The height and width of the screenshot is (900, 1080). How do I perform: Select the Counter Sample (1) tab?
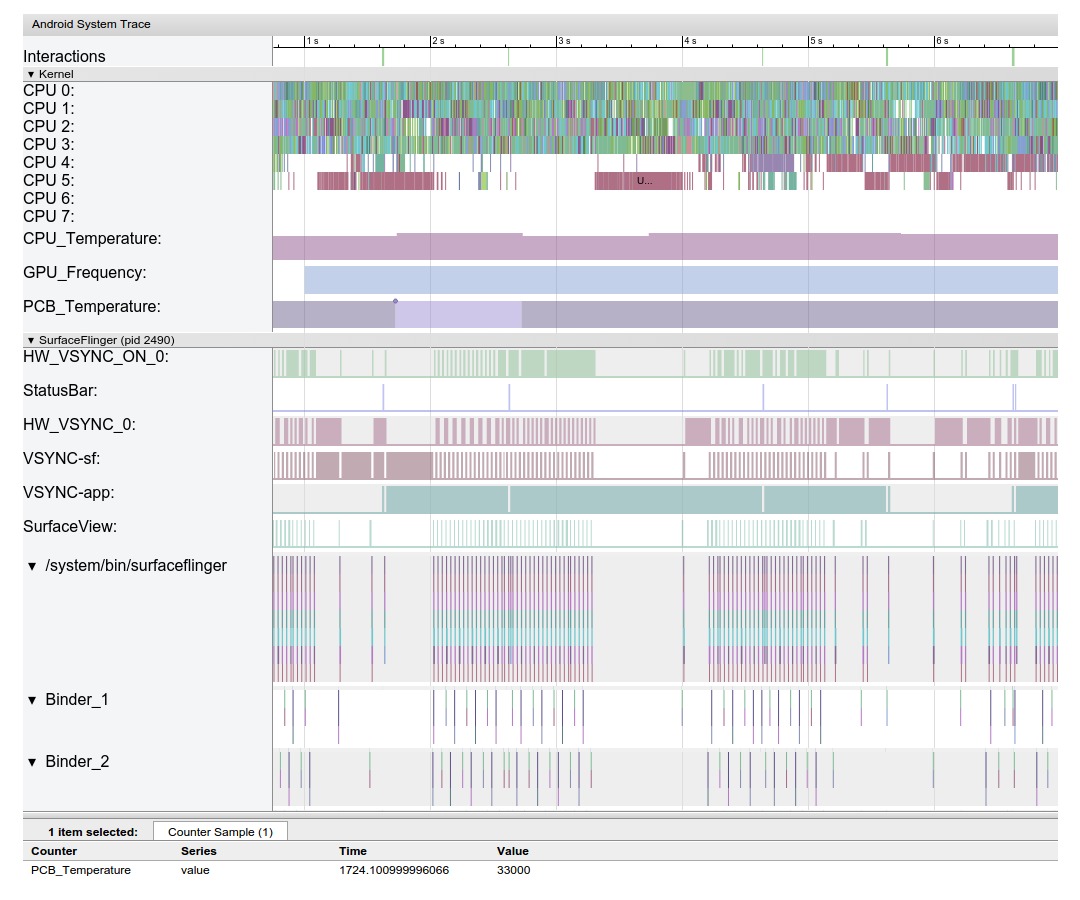pos(220,832)
